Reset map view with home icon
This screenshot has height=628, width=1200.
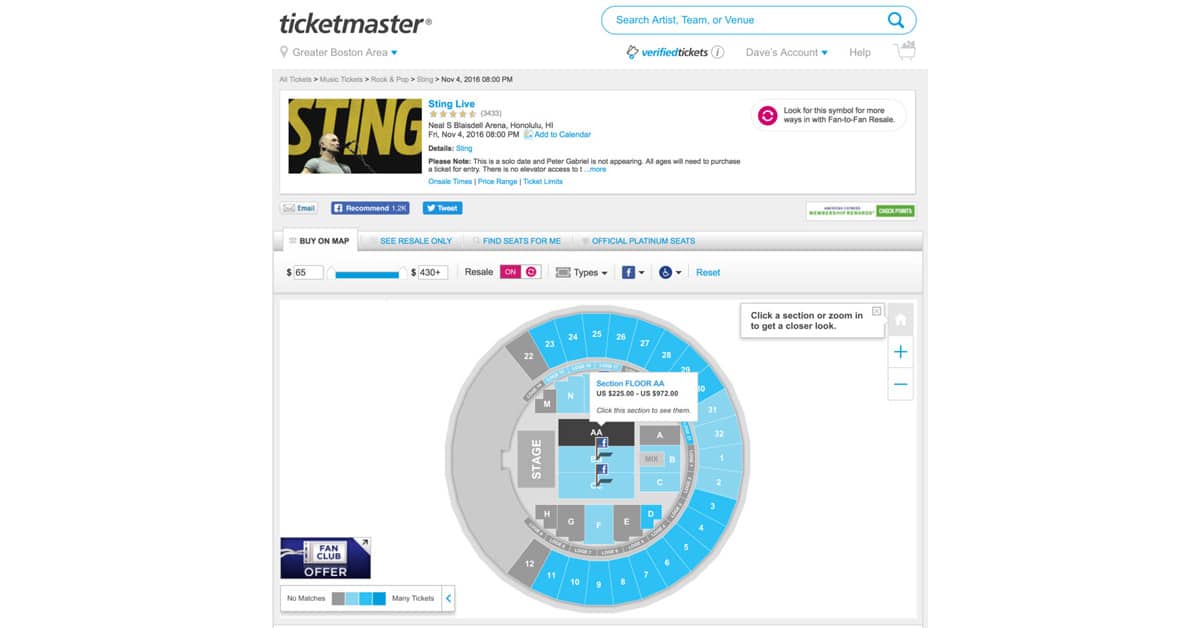tap(900, 320)
